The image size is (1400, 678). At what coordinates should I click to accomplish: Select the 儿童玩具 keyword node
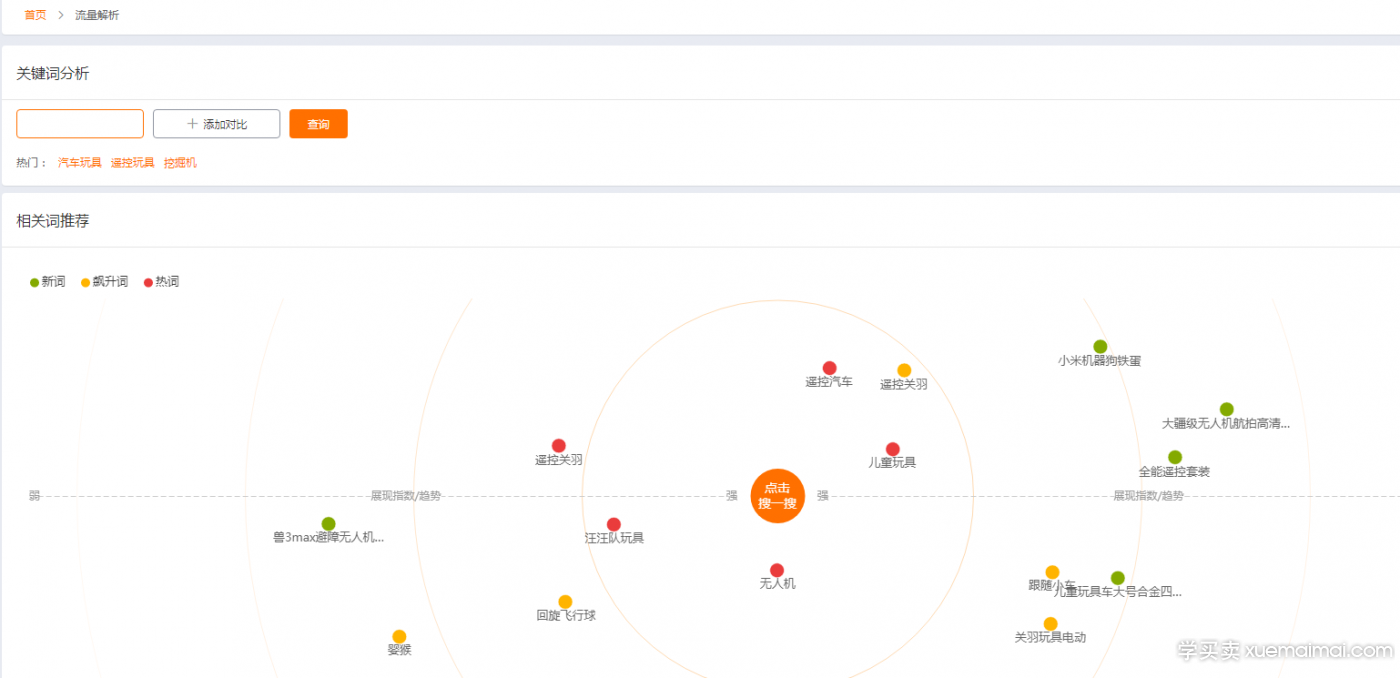pos(892,449)
